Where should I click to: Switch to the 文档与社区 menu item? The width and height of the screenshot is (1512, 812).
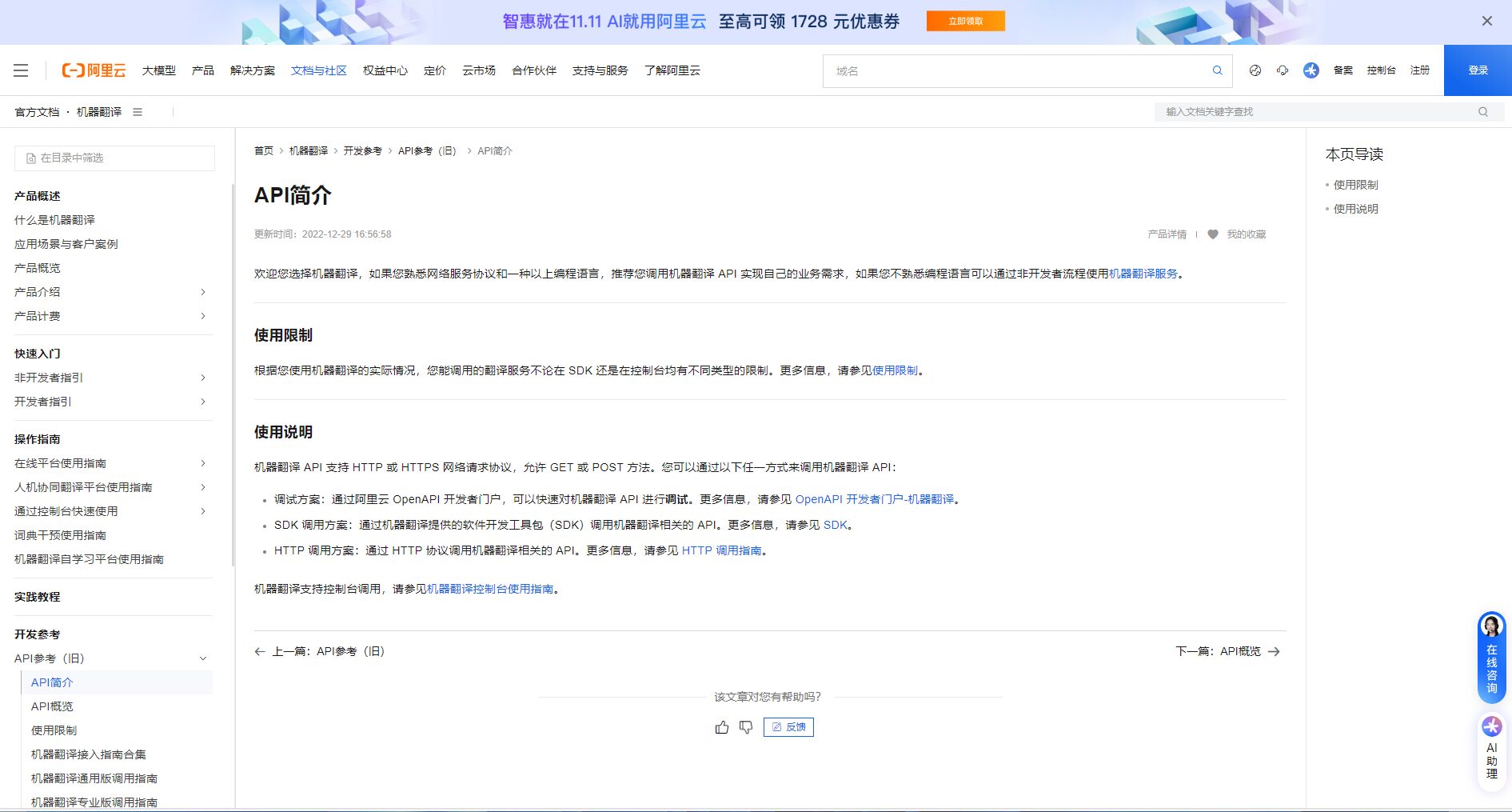click(318, 70)
